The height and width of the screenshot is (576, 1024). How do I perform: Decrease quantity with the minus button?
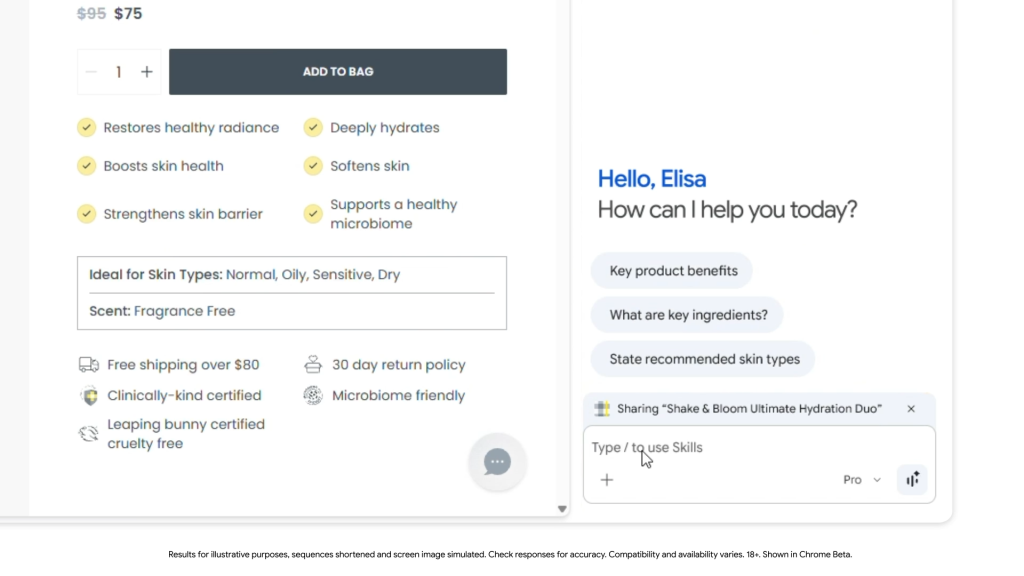click(x=92, y=72)
